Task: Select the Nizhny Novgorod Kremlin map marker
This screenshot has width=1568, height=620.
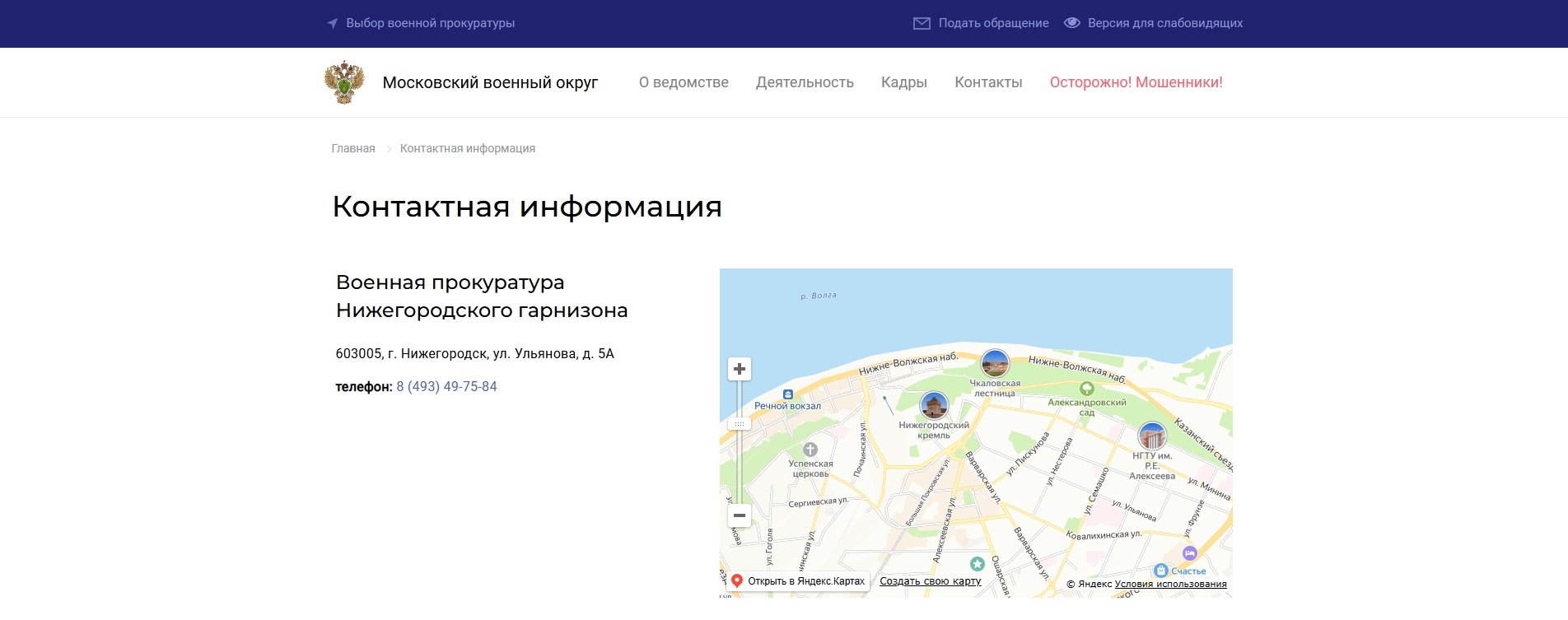Action: [934, 405]
